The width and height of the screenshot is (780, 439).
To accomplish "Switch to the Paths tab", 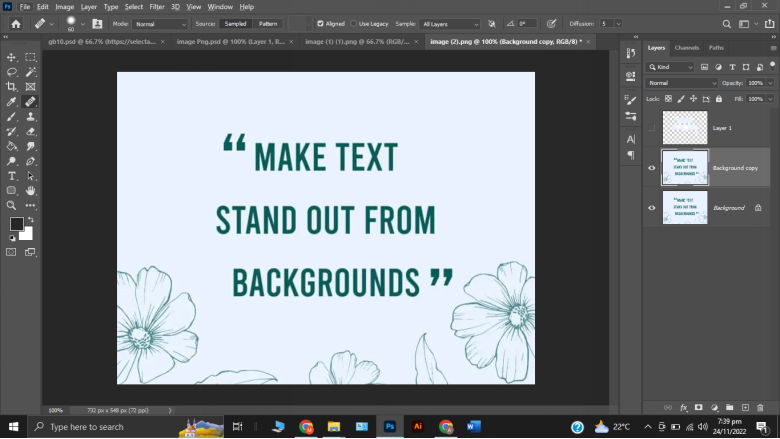I will click(x=716, y=48).
